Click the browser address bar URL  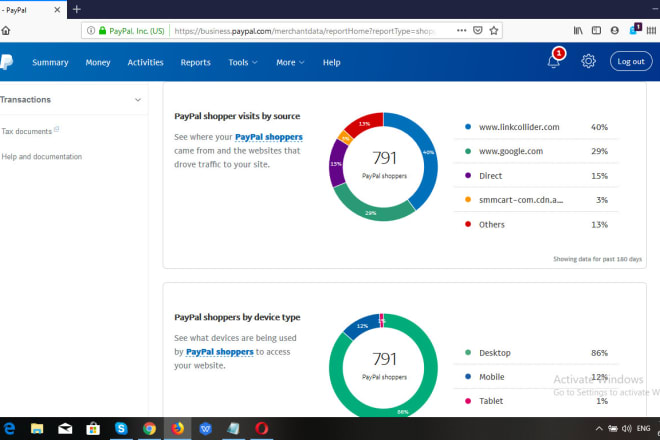pos(305,31)
